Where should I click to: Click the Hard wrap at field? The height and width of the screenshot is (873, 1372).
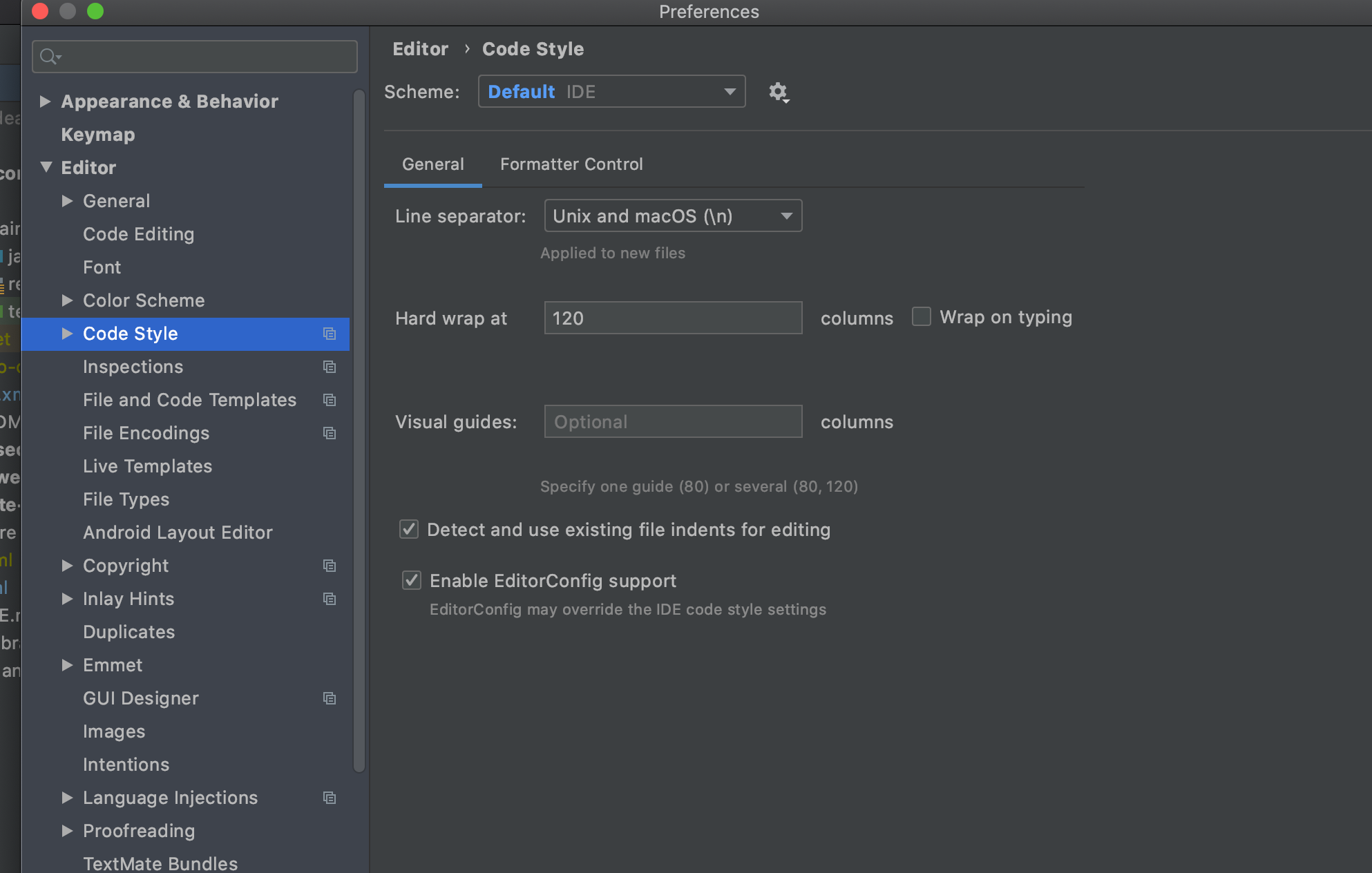(x=673, y=318)
